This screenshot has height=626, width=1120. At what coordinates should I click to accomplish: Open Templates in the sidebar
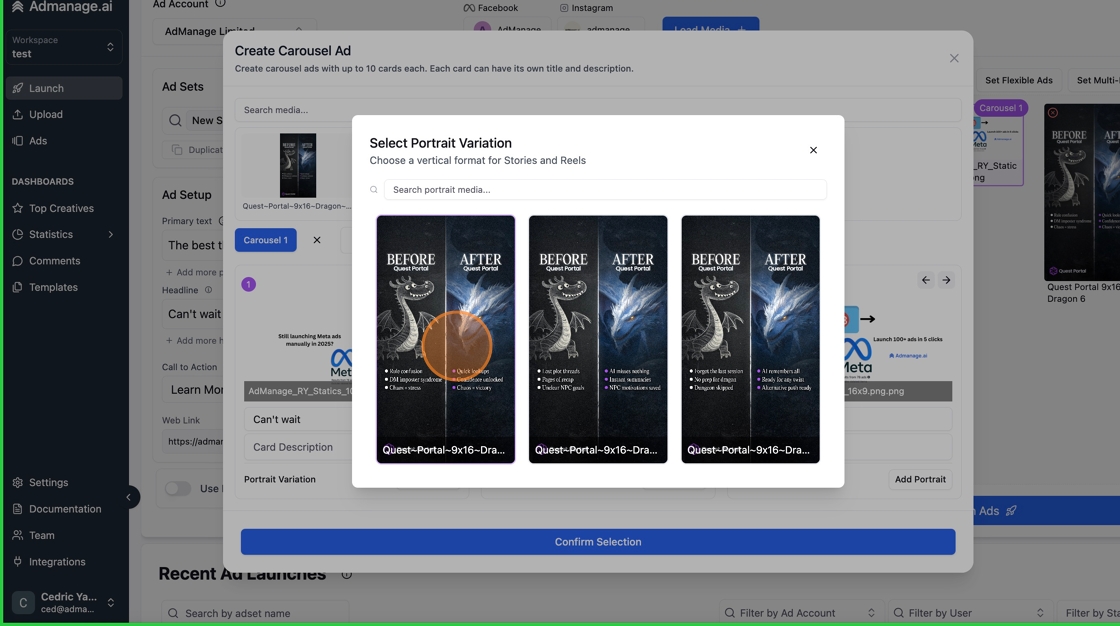64,287
